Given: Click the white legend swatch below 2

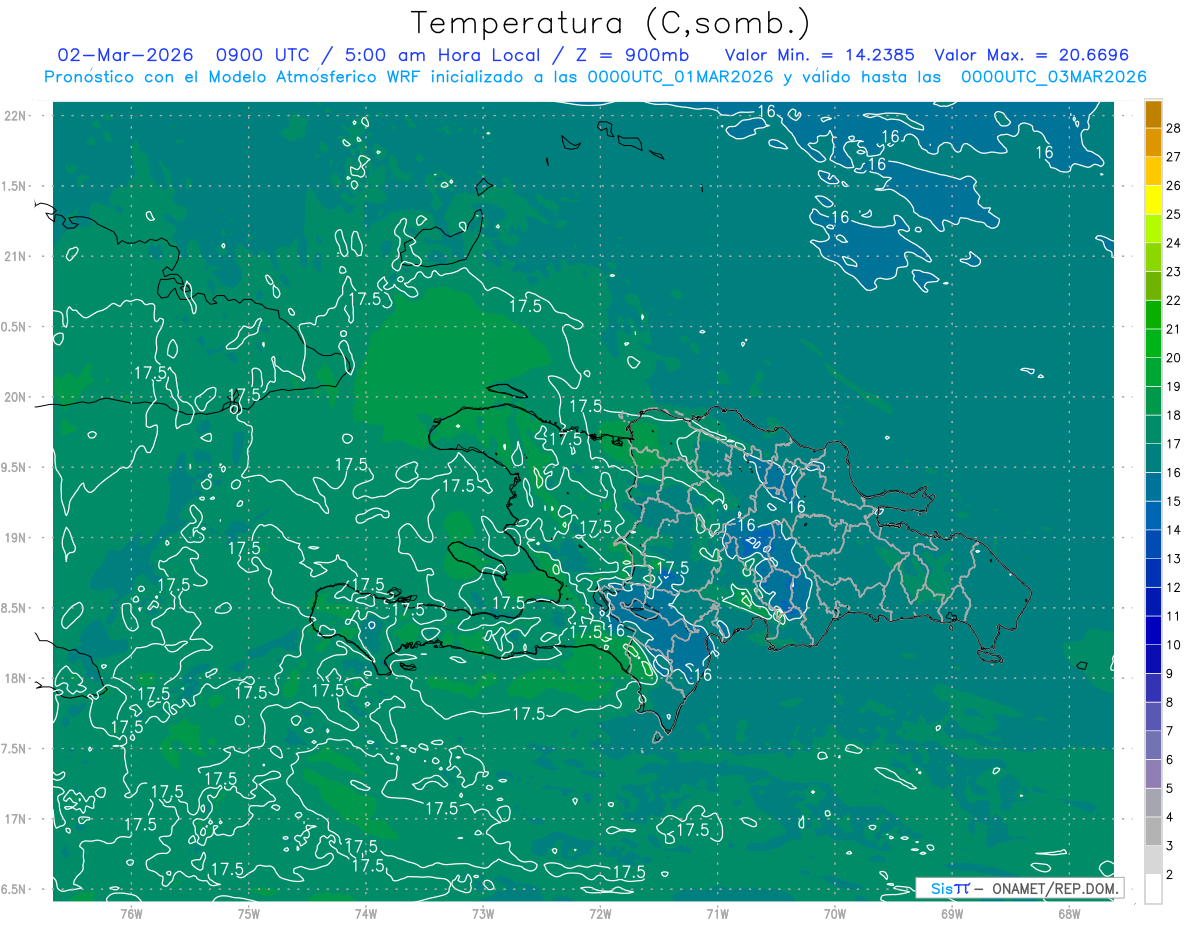Looking at the screenshot, I should click(x=1153, y=889).
